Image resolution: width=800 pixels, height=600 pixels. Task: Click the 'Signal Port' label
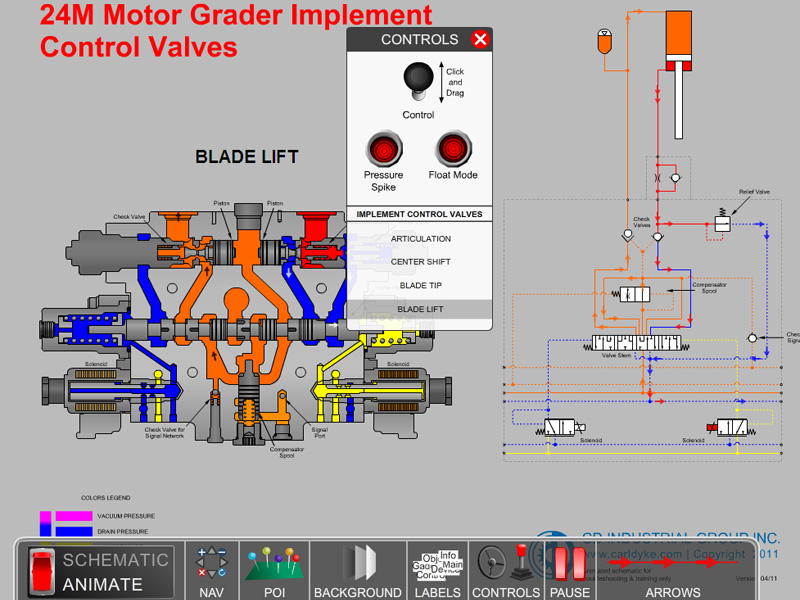click(319, 433)
